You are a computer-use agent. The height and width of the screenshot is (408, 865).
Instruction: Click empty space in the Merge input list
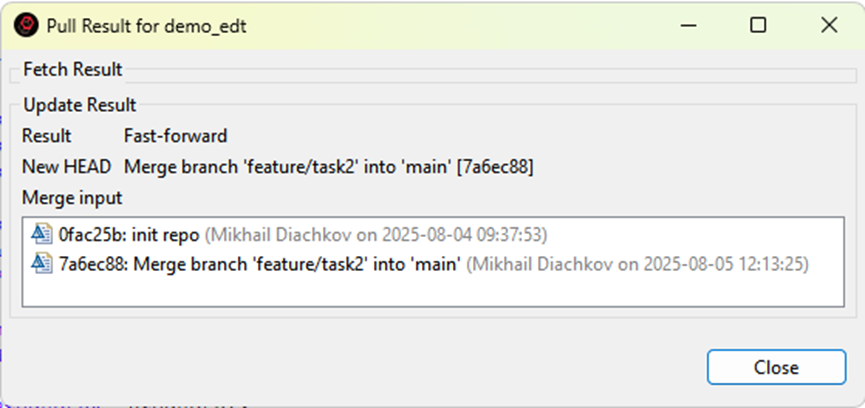pyautogui.click(x=430, y=291)
